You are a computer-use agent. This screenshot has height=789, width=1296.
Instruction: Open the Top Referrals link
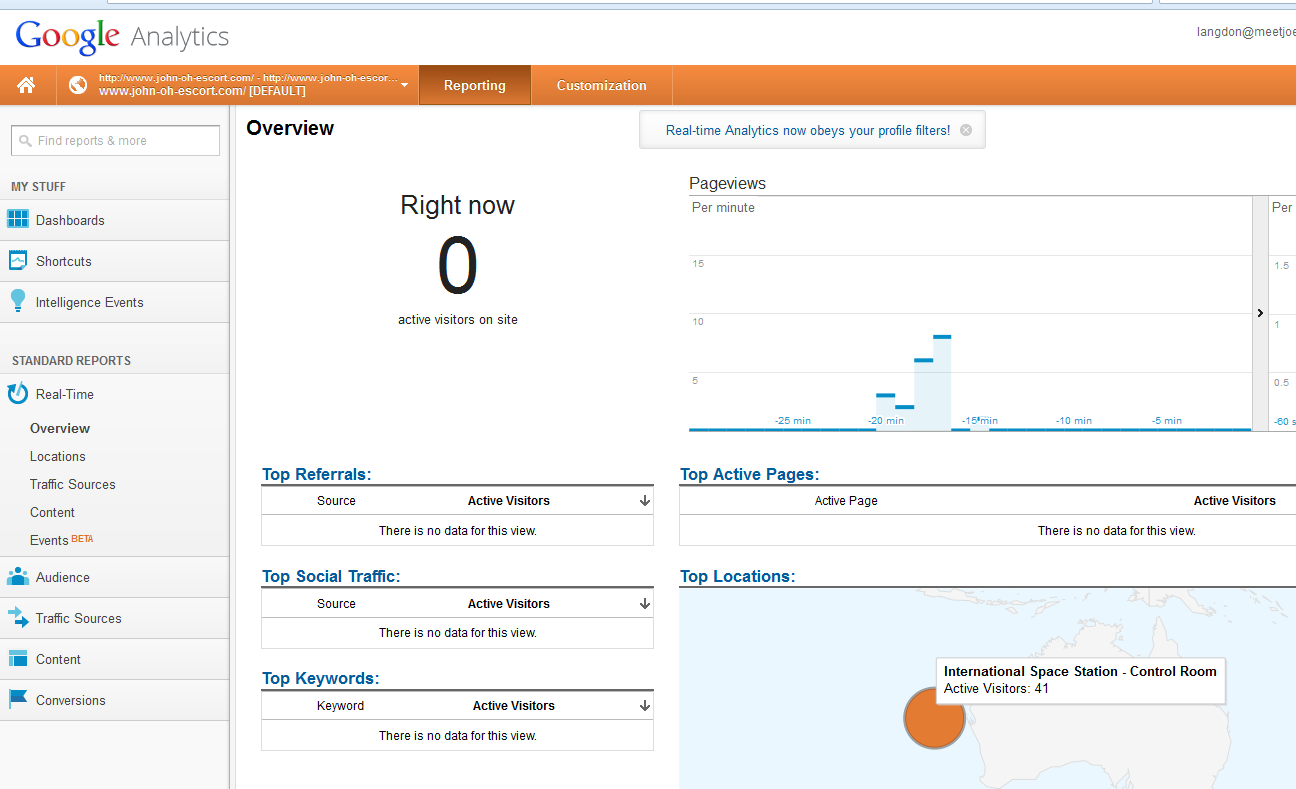tap(316, 474)
